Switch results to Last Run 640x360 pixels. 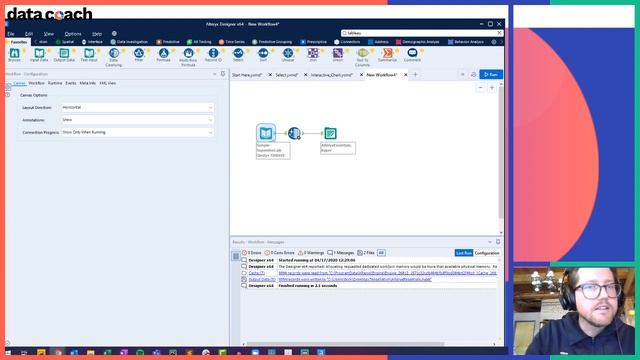coord(464,253)
